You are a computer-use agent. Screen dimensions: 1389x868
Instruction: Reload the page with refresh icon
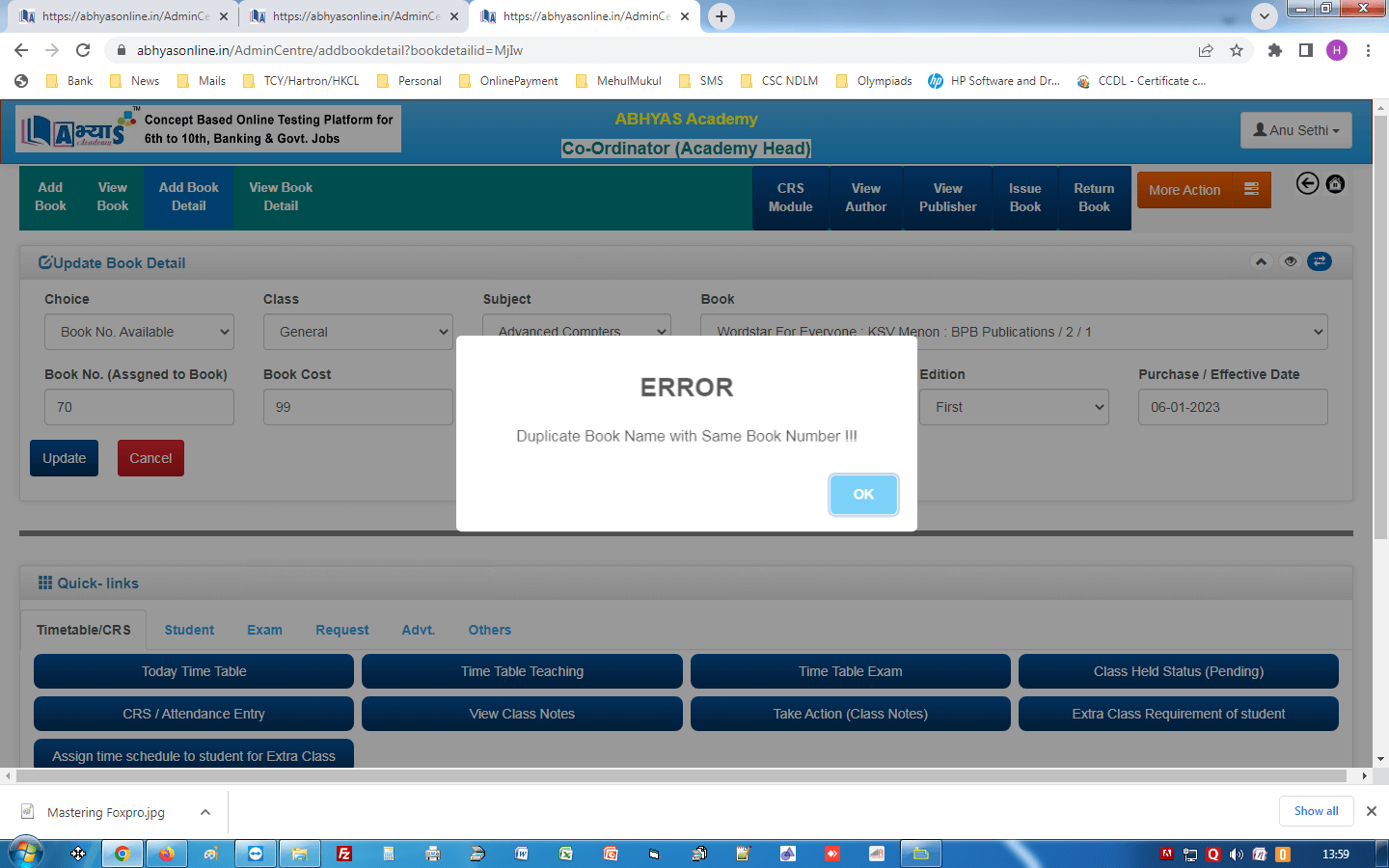(x=83, y=50)
